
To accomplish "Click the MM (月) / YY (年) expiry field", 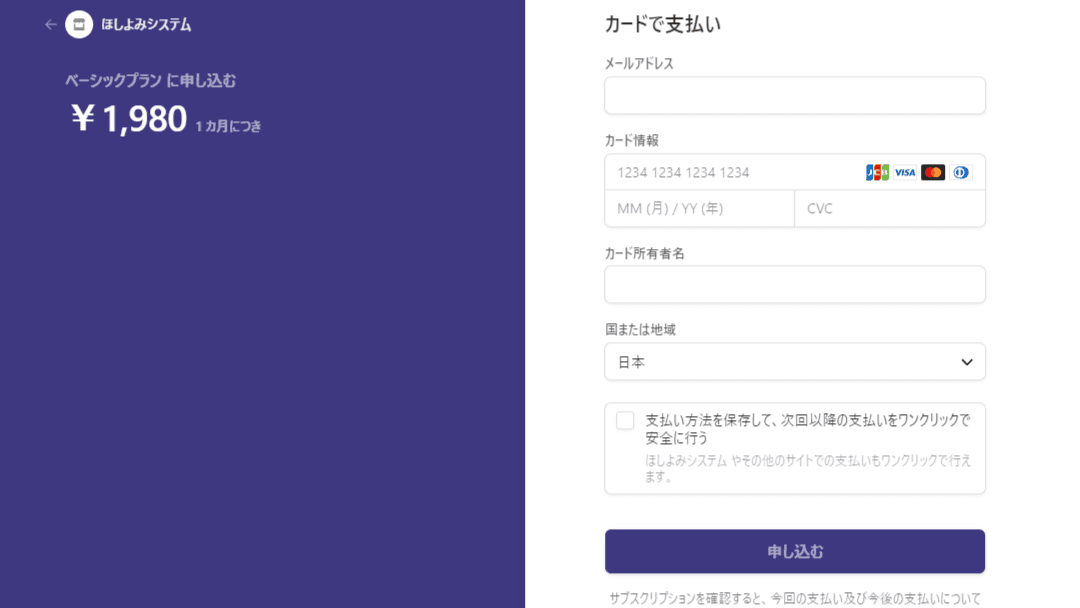I will (x=700, y=207).
